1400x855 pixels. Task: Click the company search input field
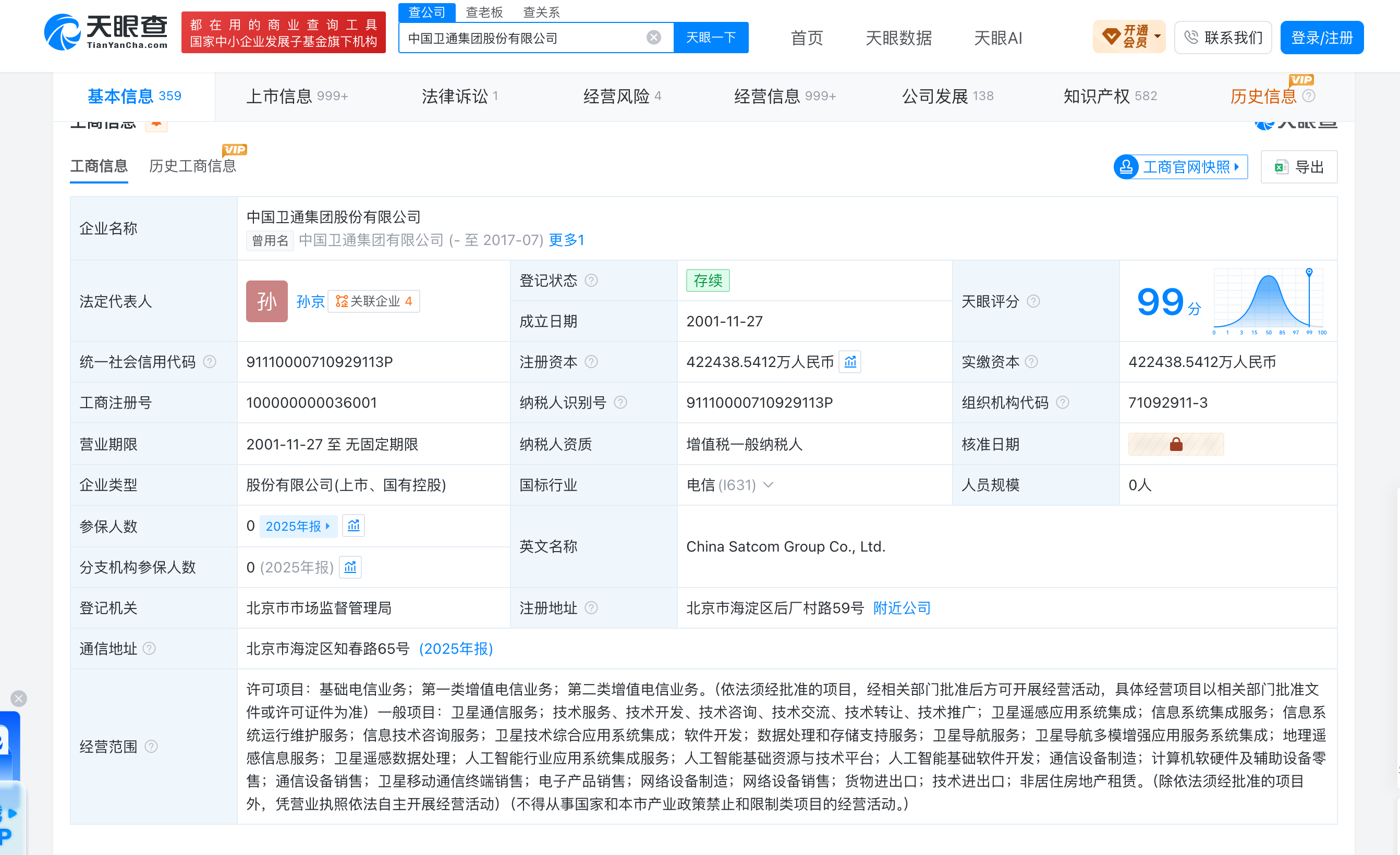[523, 38]
